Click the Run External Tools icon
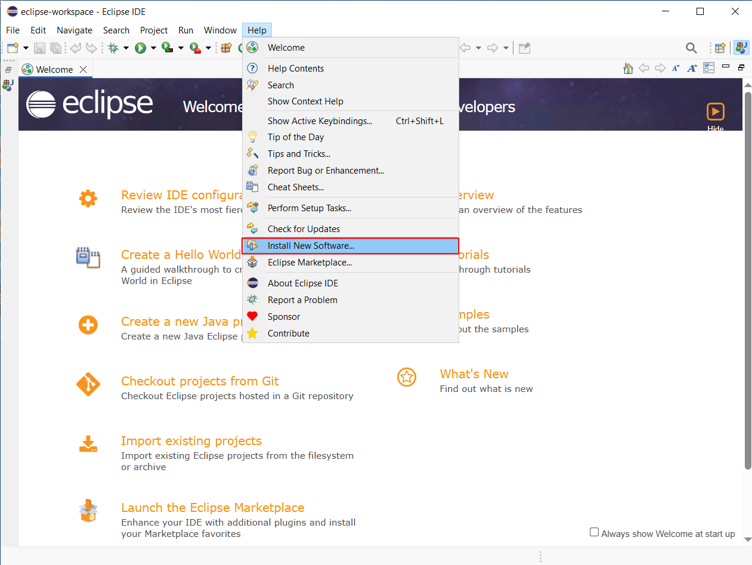The height and width of the screenshot is (565, 752). click(195, 48)
